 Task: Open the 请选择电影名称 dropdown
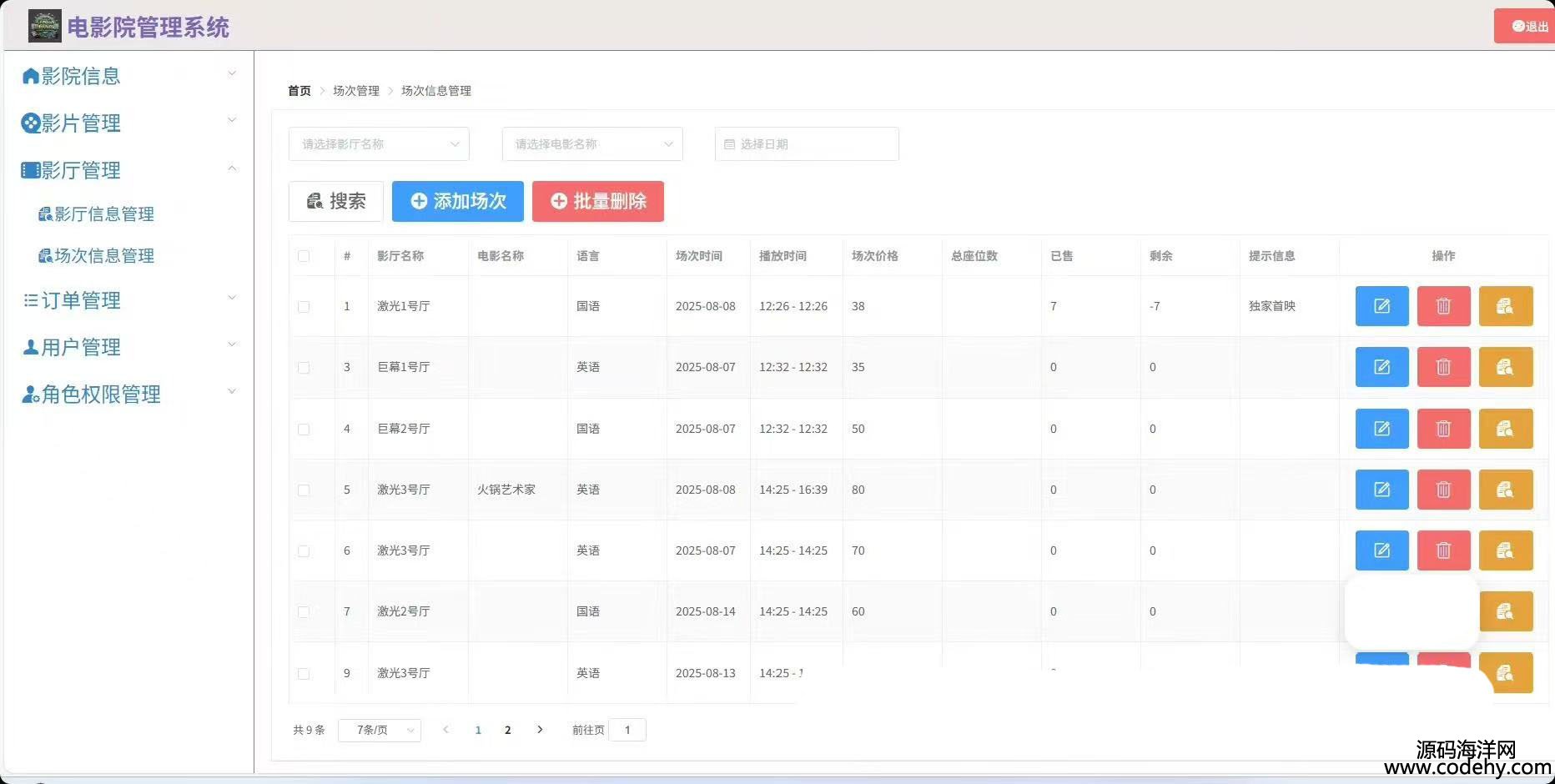click(x=592, y=144)
